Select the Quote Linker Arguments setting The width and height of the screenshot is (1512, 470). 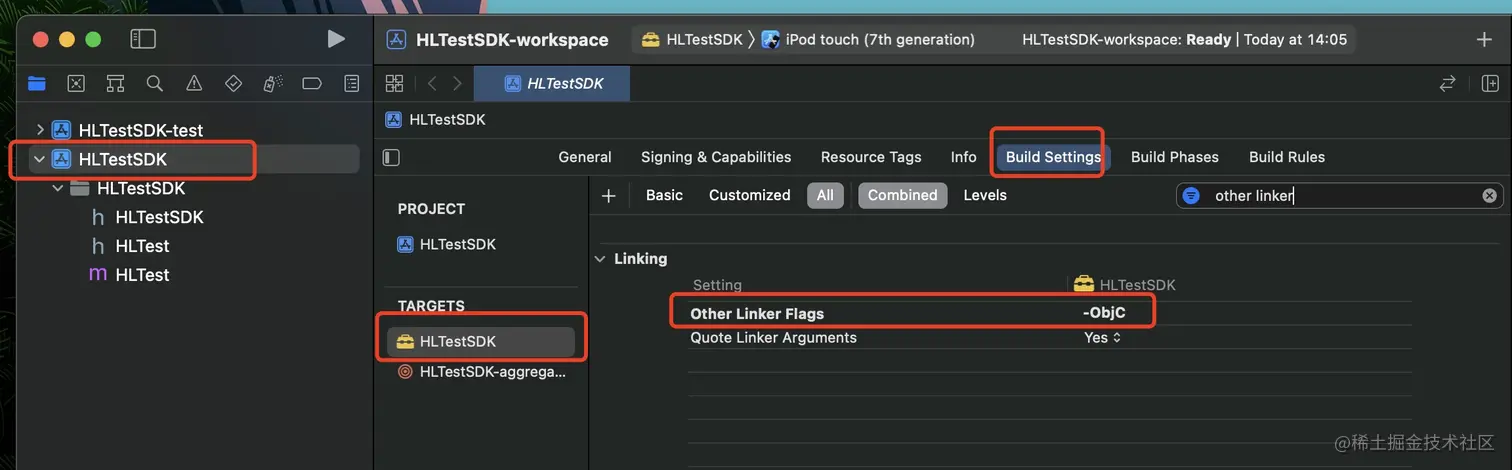pyautogui.click(x=773, y=338)
